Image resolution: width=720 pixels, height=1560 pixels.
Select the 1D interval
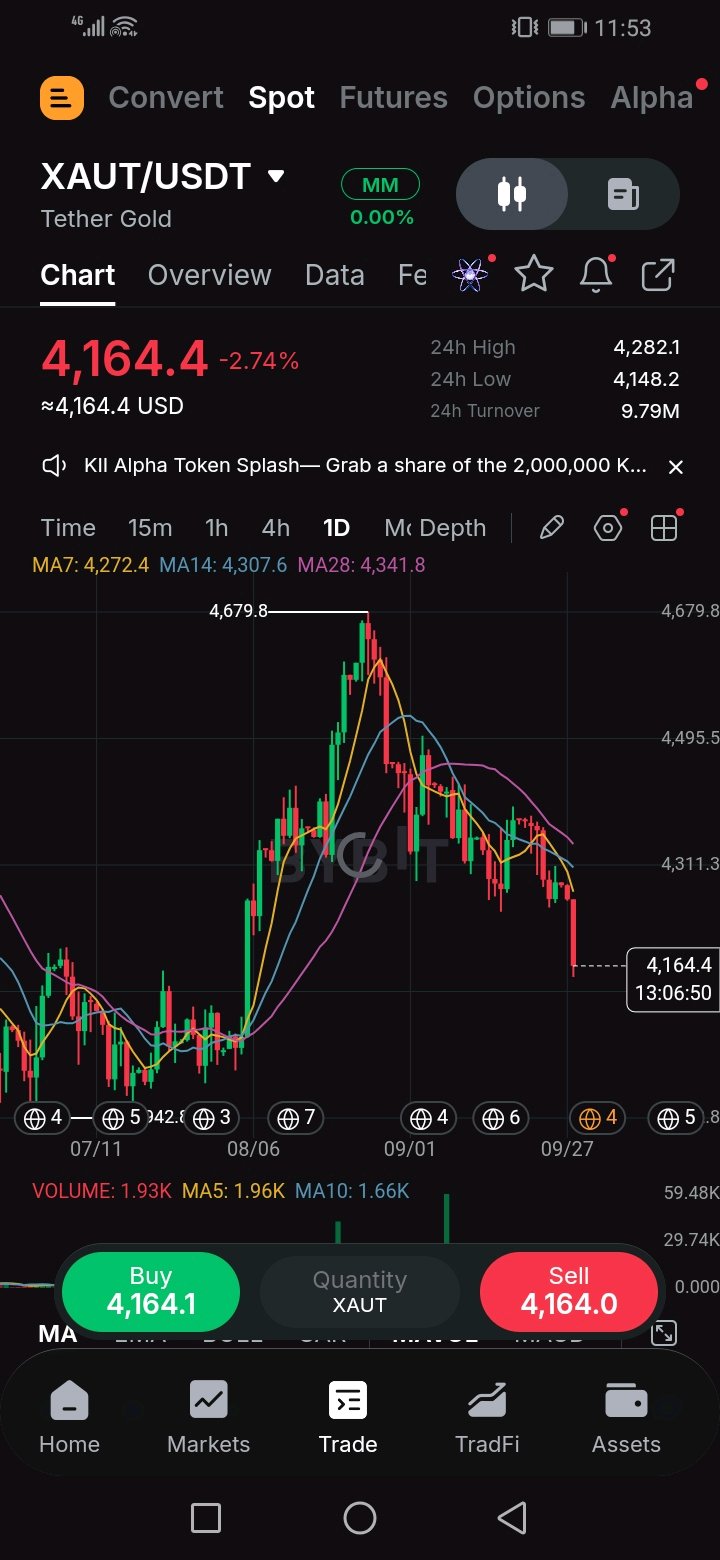tap(336, 528)
